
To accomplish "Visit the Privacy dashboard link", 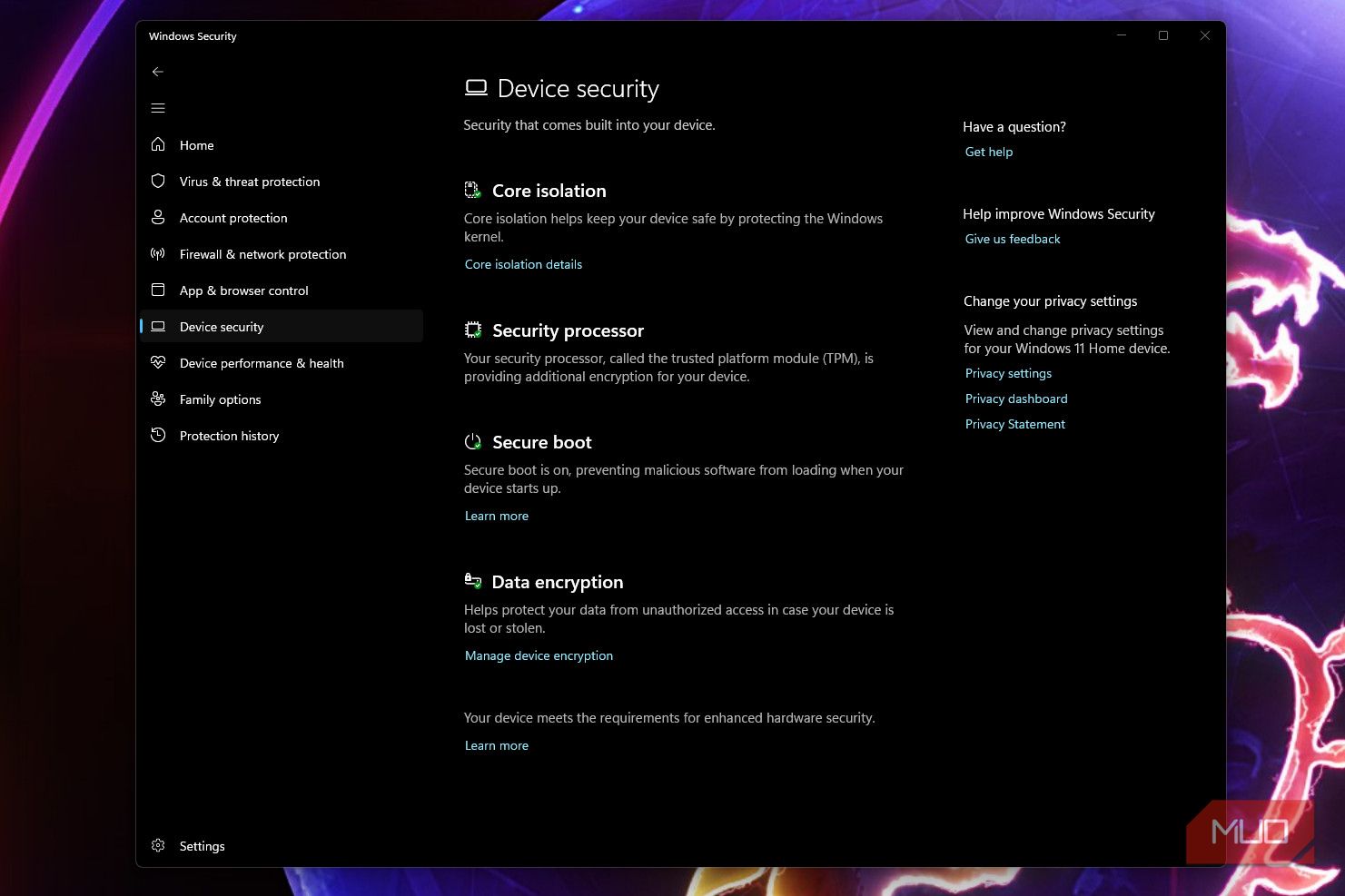I will 1016,399.
